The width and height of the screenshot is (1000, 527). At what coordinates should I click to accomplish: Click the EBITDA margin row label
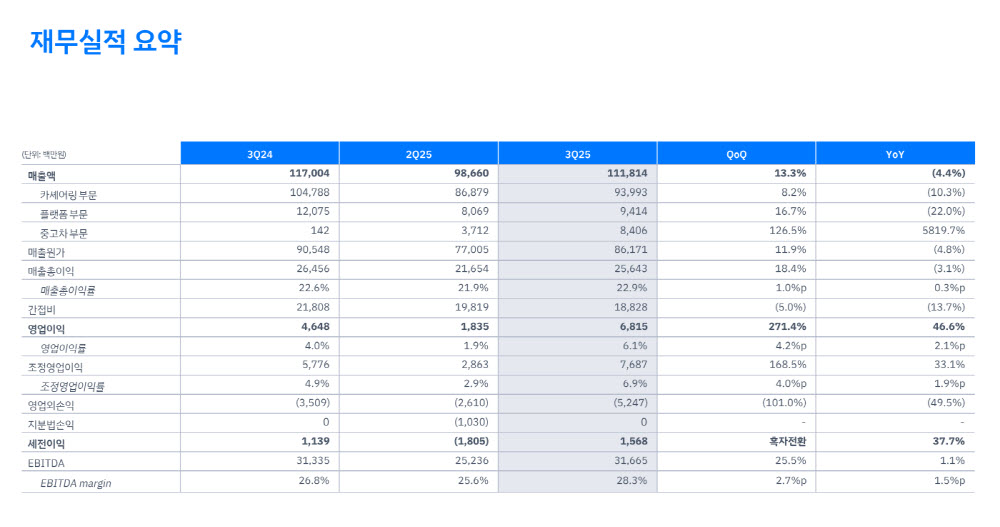point(76,482)
